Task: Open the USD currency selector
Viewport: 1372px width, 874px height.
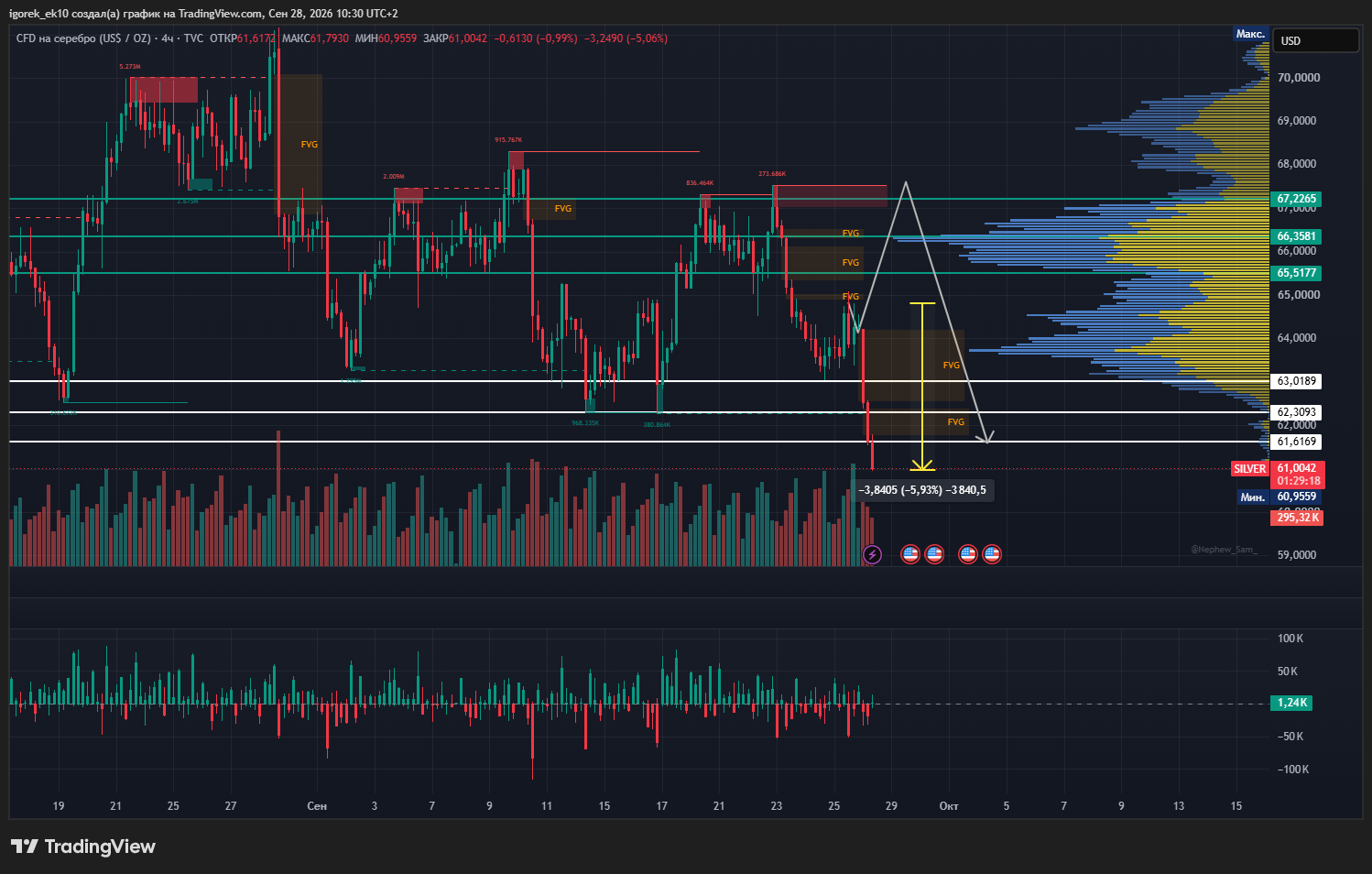Action: tap(1318, 40)
